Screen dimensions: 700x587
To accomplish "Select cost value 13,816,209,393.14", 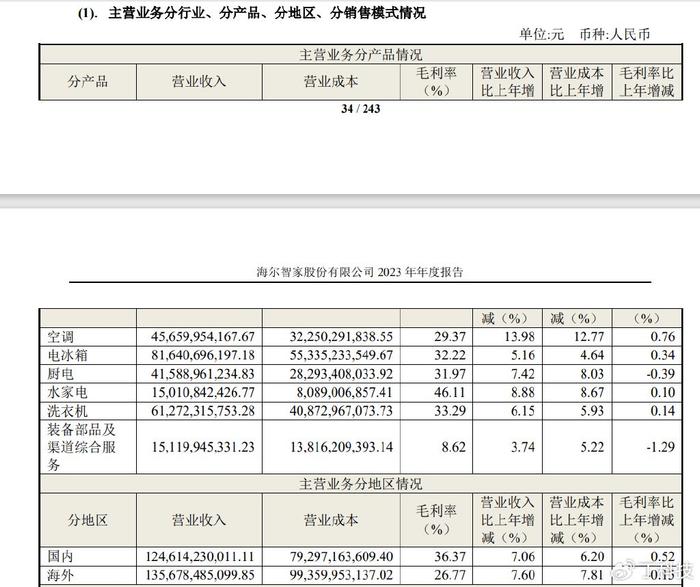I will [x=341, y=447].
